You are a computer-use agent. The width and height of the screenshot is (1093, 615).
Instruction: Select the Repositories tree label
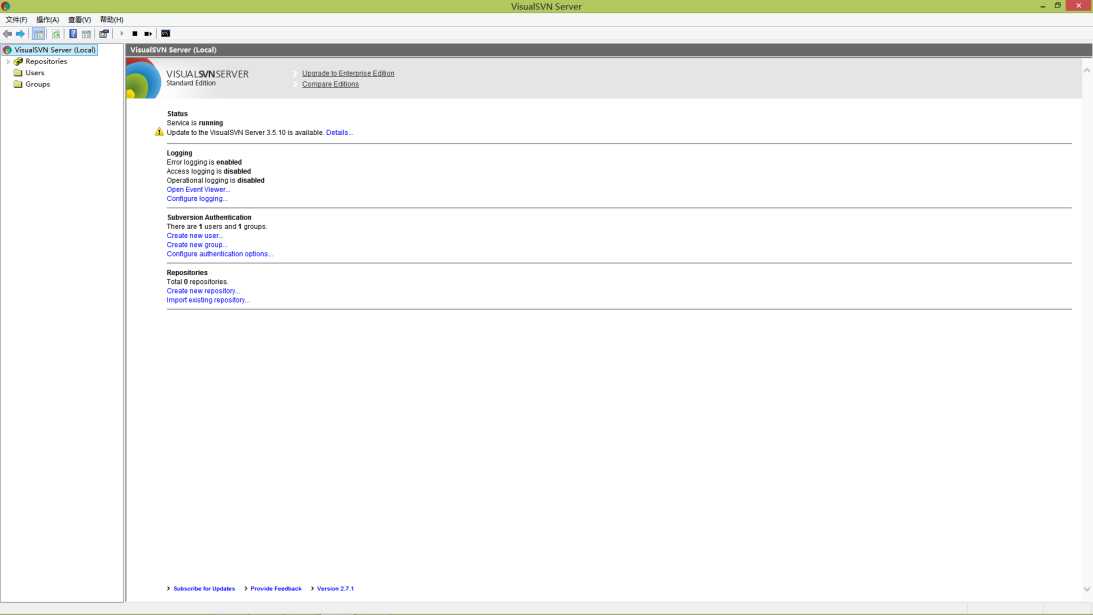tap(46, 61)
